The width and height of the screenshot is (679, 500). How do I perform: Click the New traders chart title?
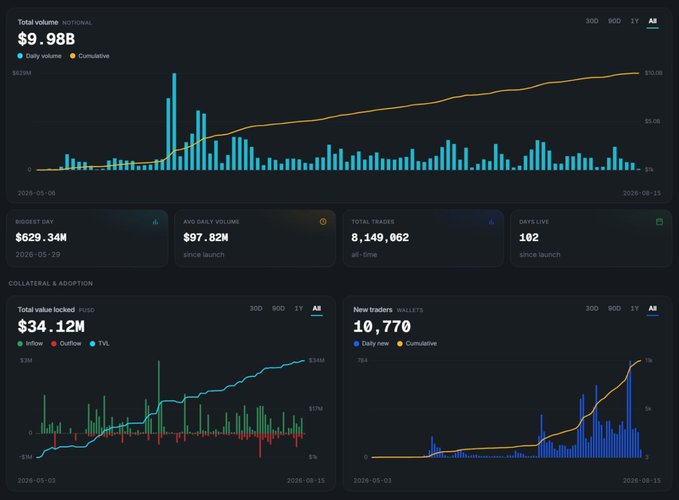372,310
